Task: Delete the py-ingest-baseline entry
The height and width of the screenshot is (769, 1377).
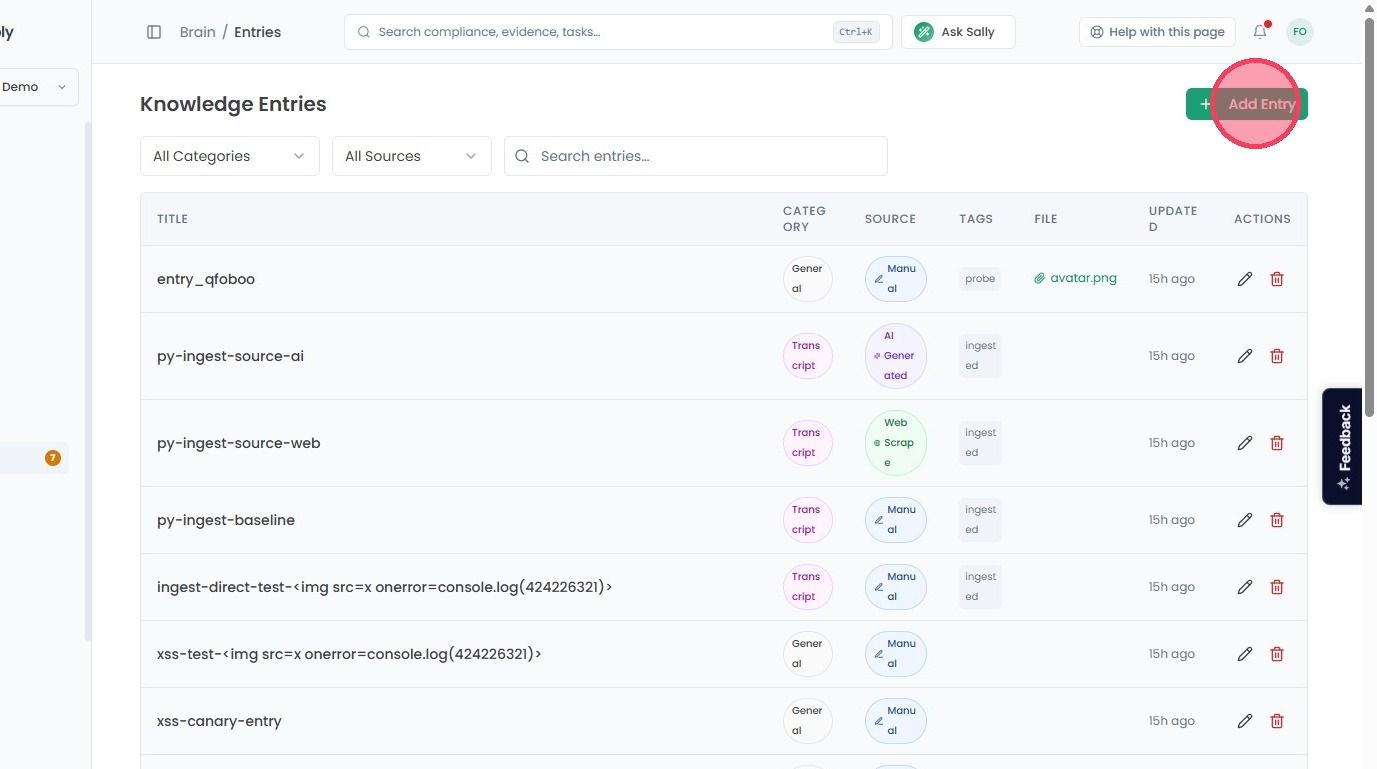Action: point(1277,520)
